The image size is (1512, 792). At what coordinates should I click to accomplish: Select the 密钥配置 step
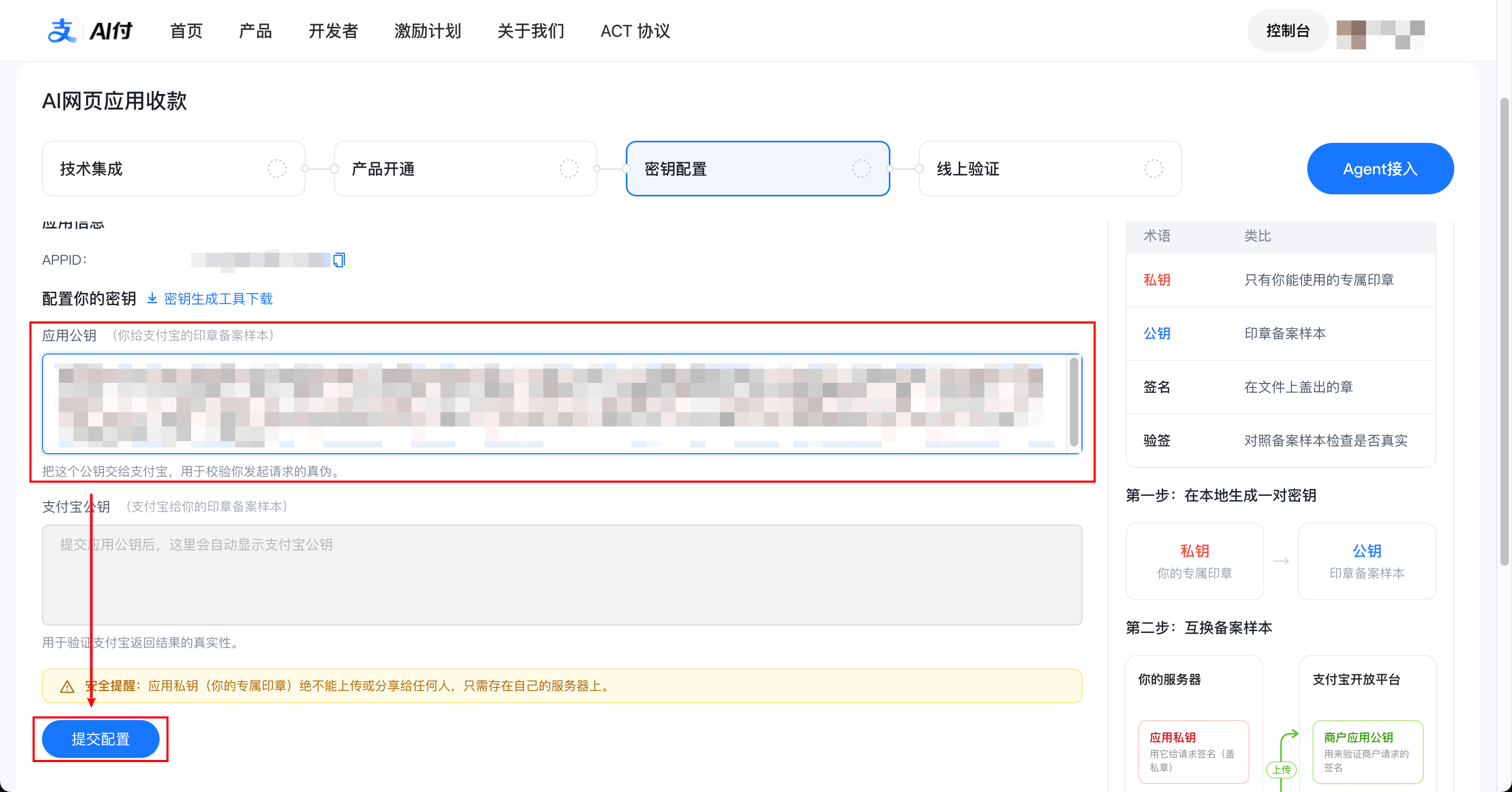point(758,169)
